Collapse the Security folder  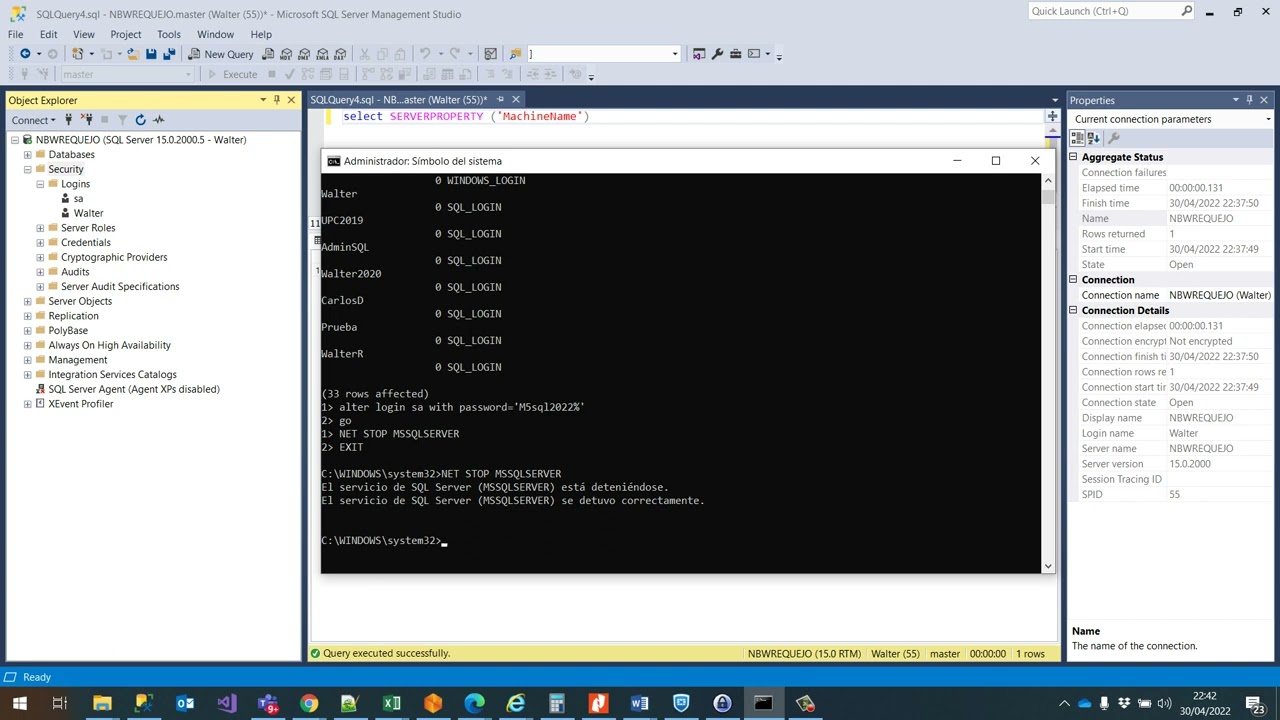(x=28, y=169)
